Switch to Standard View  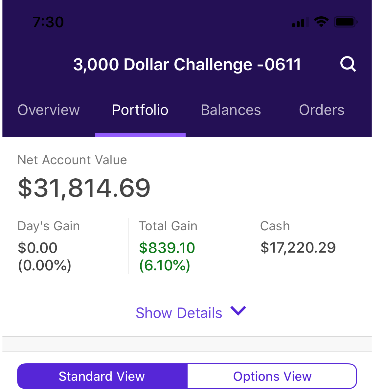tap(102, 376)
